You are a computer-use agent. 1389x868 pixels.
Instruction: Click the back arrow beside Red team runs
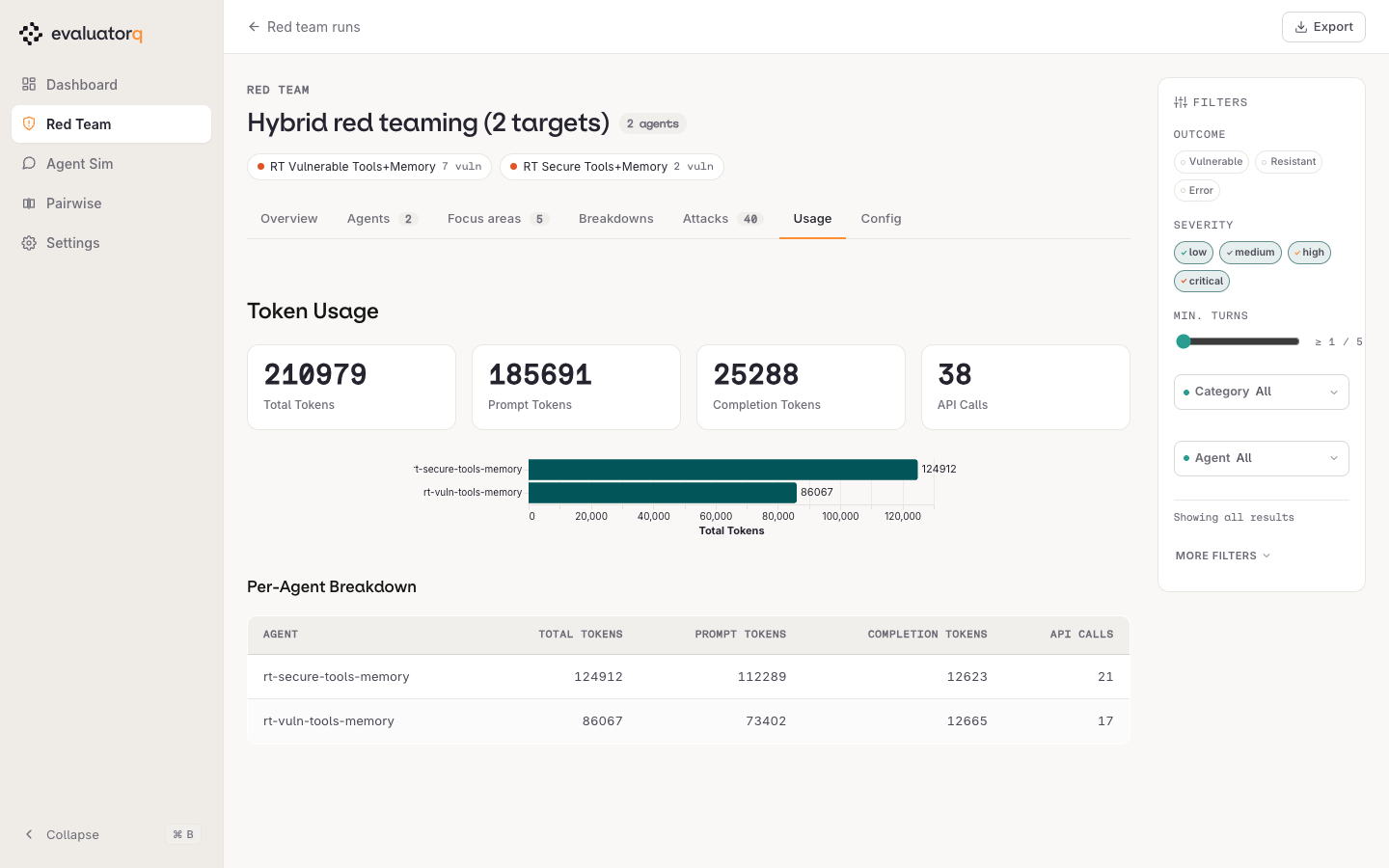tap(254, 27)
